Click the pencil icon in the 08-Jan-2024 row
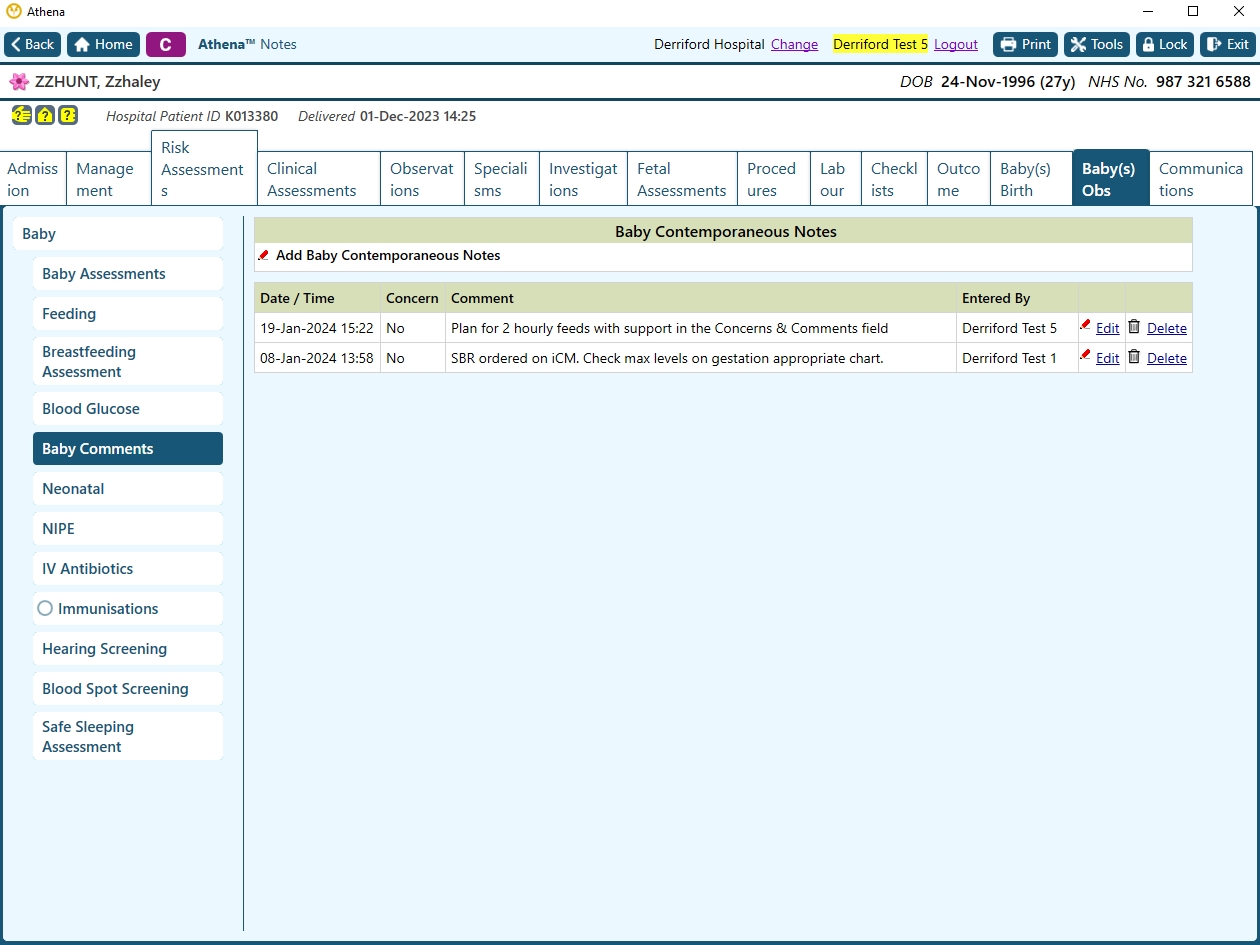 point(1085,355)
